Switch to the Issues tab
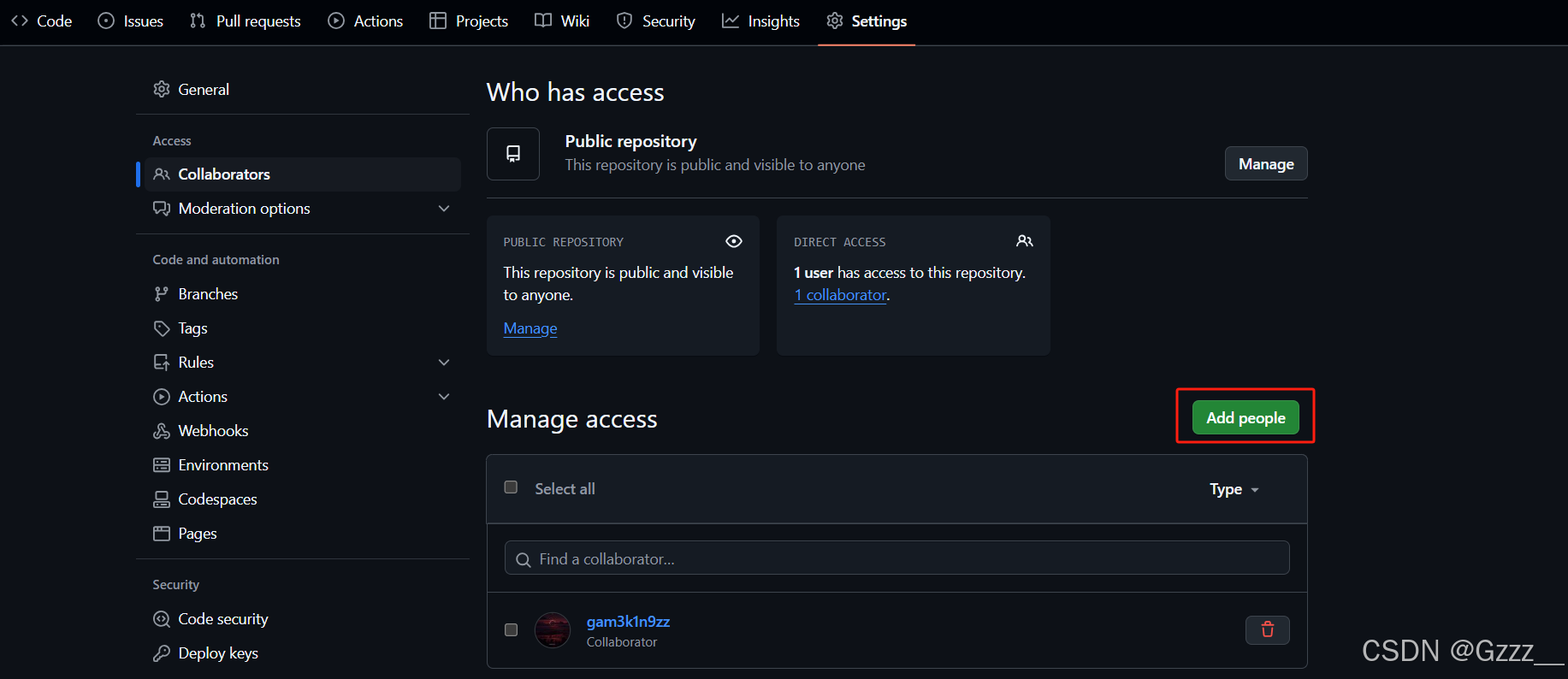This screenshot has width=1568, height=679. pos(131,21)
